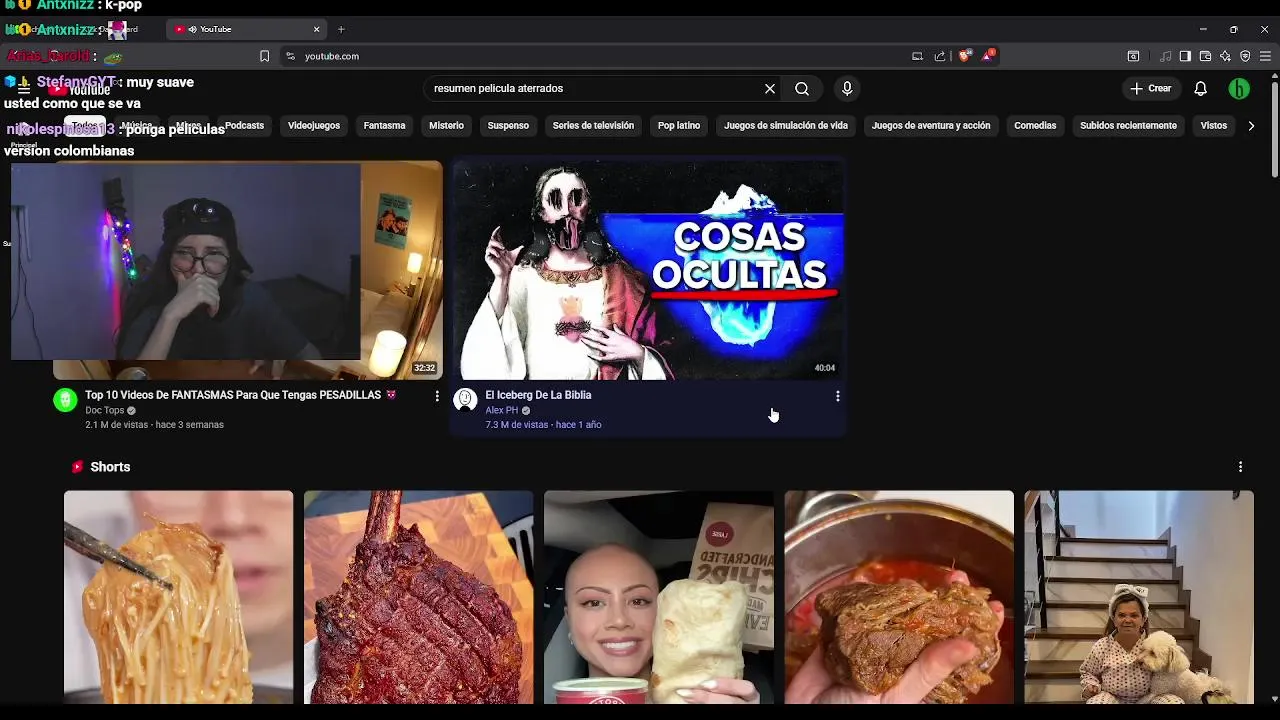Viewport: 1280px width, 720px height.
Task: Open the tab search icon in the toolbar
Action: pos(1133,56)
